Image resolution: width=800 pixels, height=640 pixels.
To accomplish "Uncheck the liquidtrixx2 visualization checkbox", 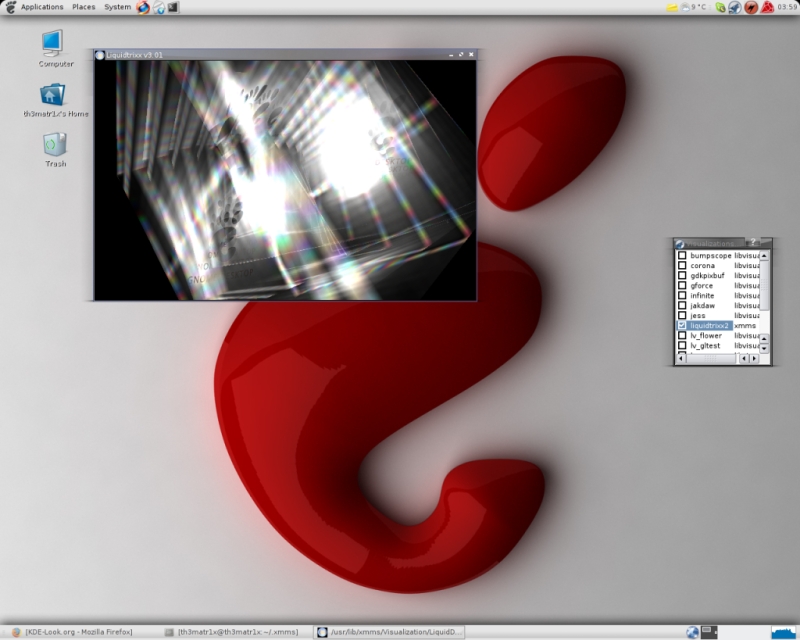I will [682, 325].
